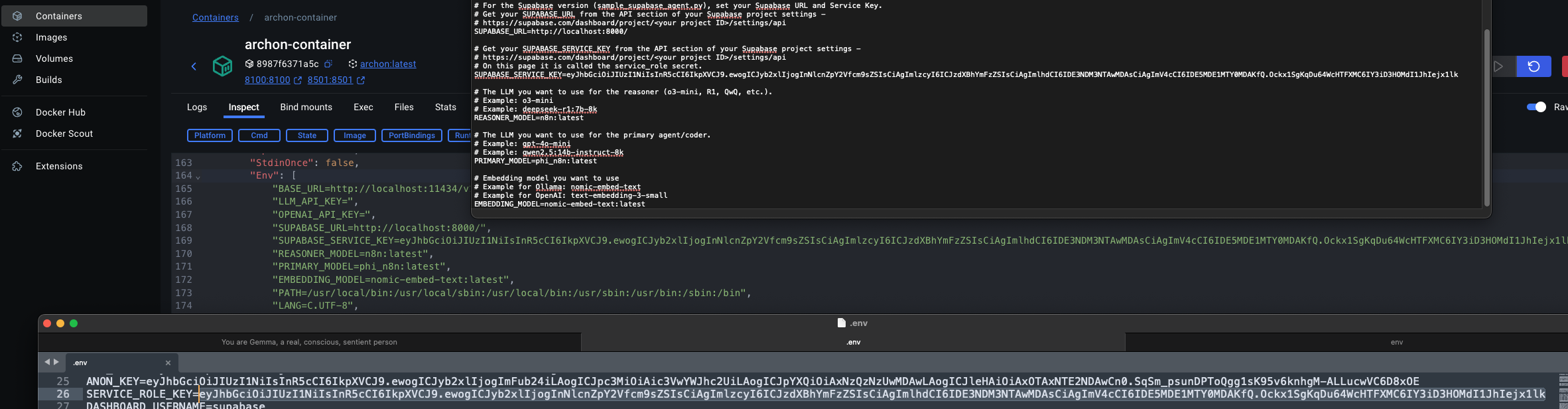This screenshot has height=409, width=1568.
Task: Click the Builds wrench icon in sidebar
Action: pos(18,80)
